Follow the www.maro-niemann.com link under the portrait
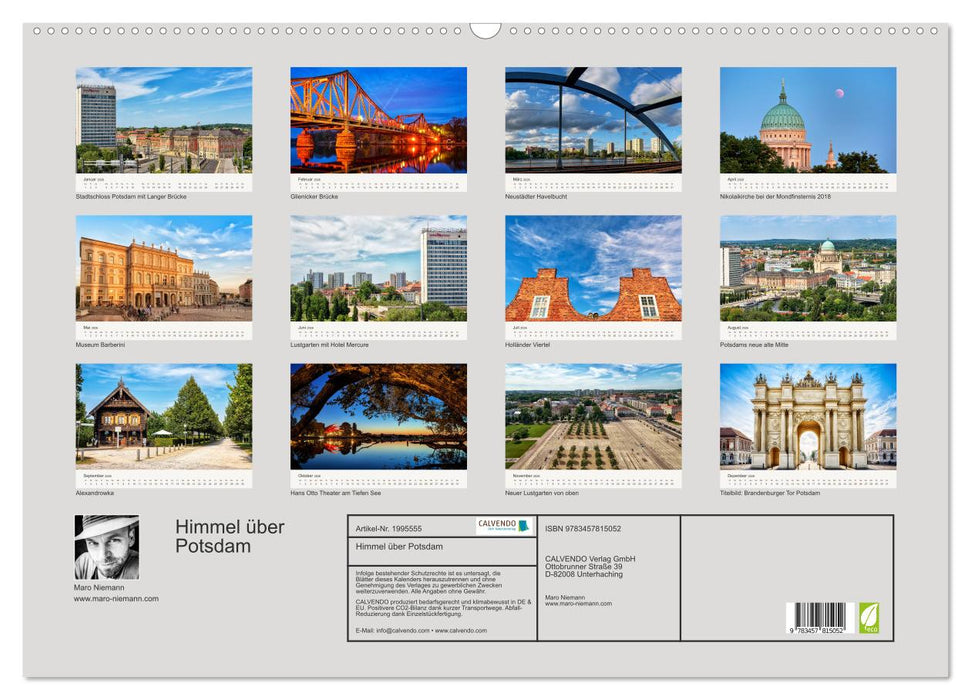This screenshot has width=971, height=700. pos(116,599)
